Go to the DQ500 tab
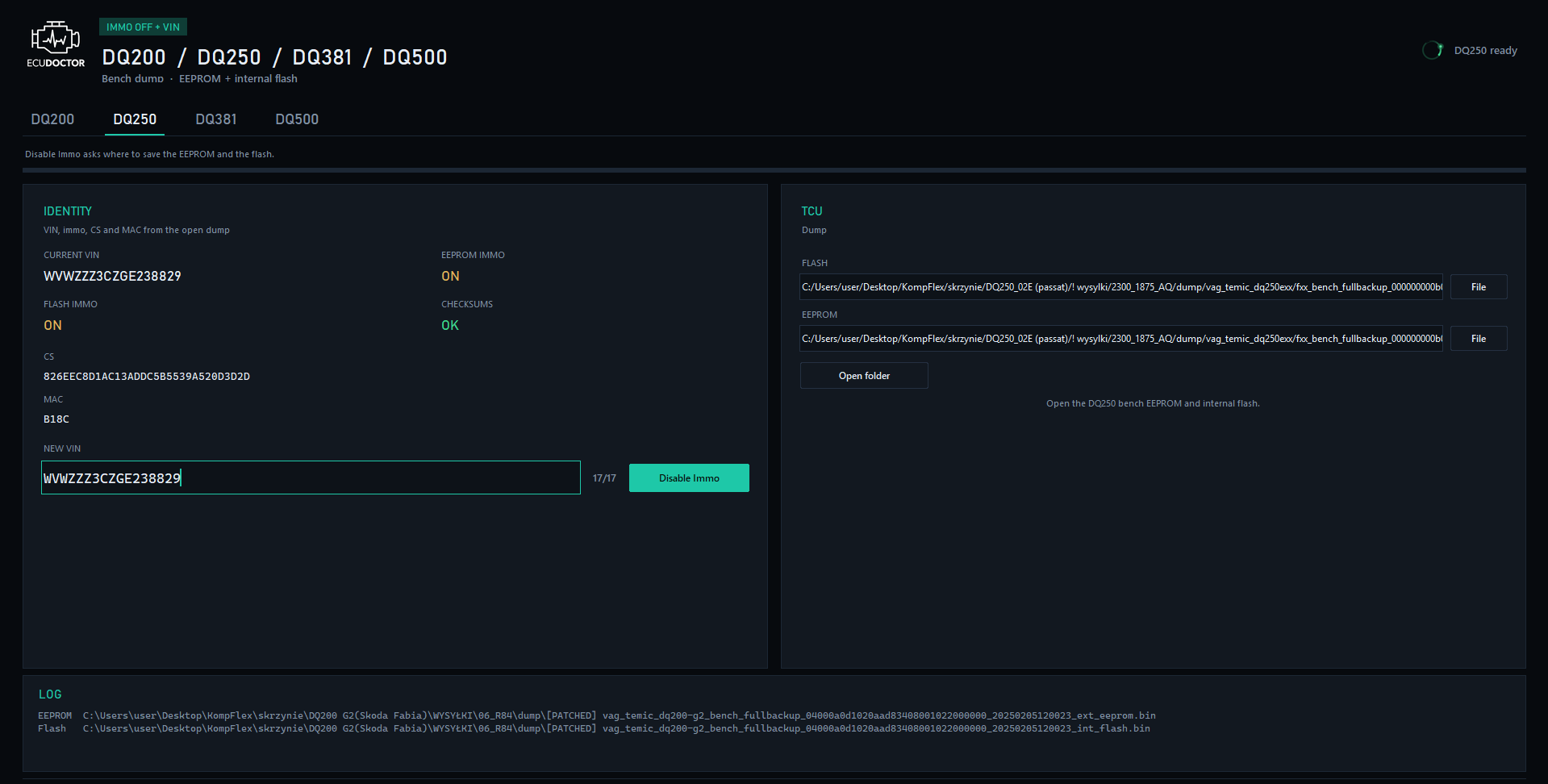1548x784 pixels. point(297,119)
